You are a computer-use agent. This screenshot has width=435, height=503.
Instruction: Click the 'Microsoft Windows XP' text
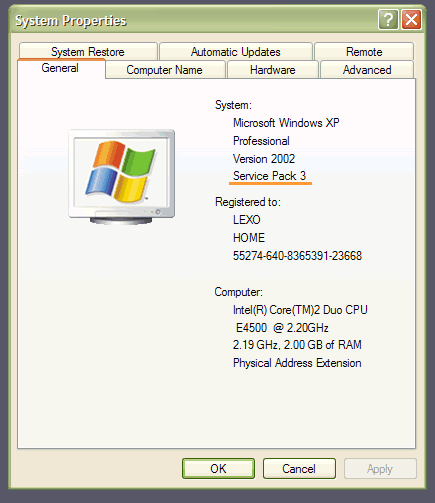click(x=286, y=123)
